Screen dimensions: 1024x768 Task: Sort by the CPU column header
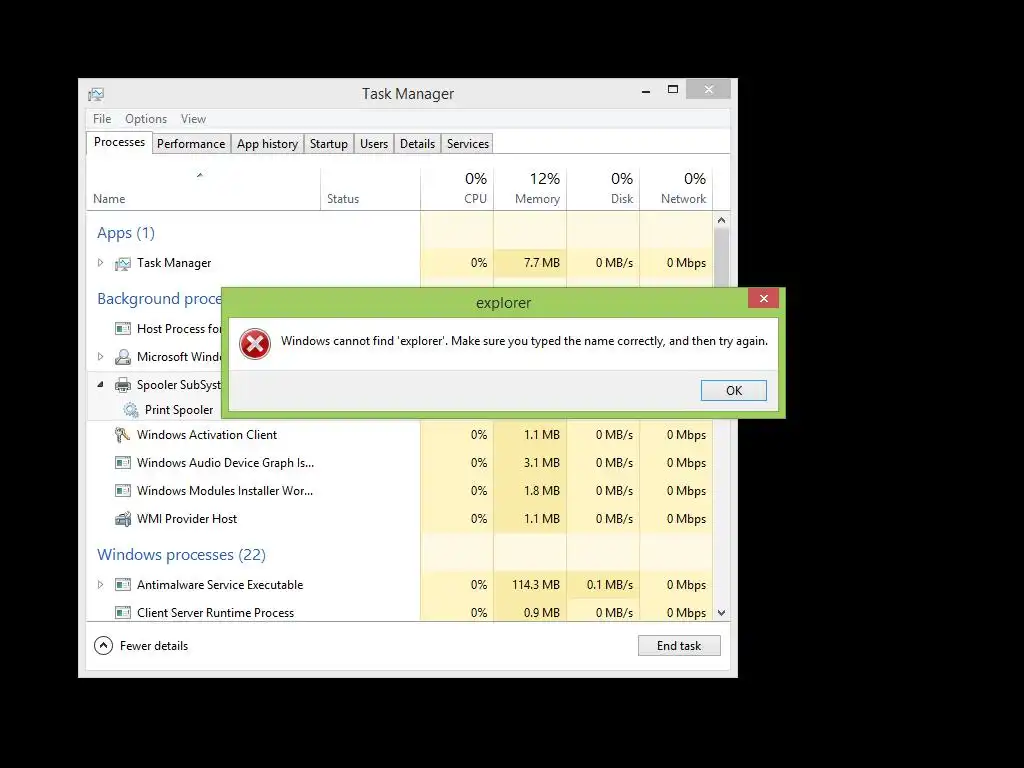click(x=457, y=189)
